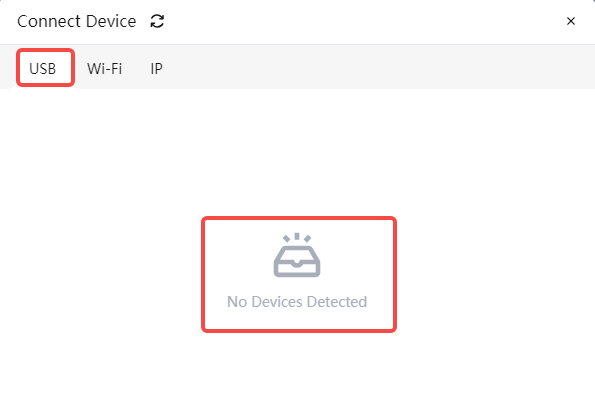The height and width of the screenshot is (420, 595).
Task: Refresh the device list with the sync icon
Action: (x=157, y=21)
